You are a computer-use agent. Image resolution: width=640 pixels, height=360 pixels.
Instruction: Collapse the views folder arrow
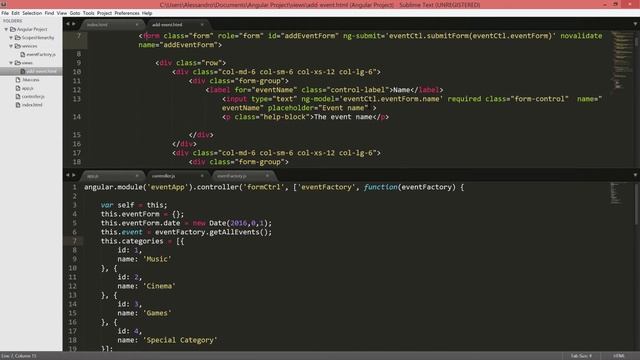pyautogui.click(x=11, y=63)
